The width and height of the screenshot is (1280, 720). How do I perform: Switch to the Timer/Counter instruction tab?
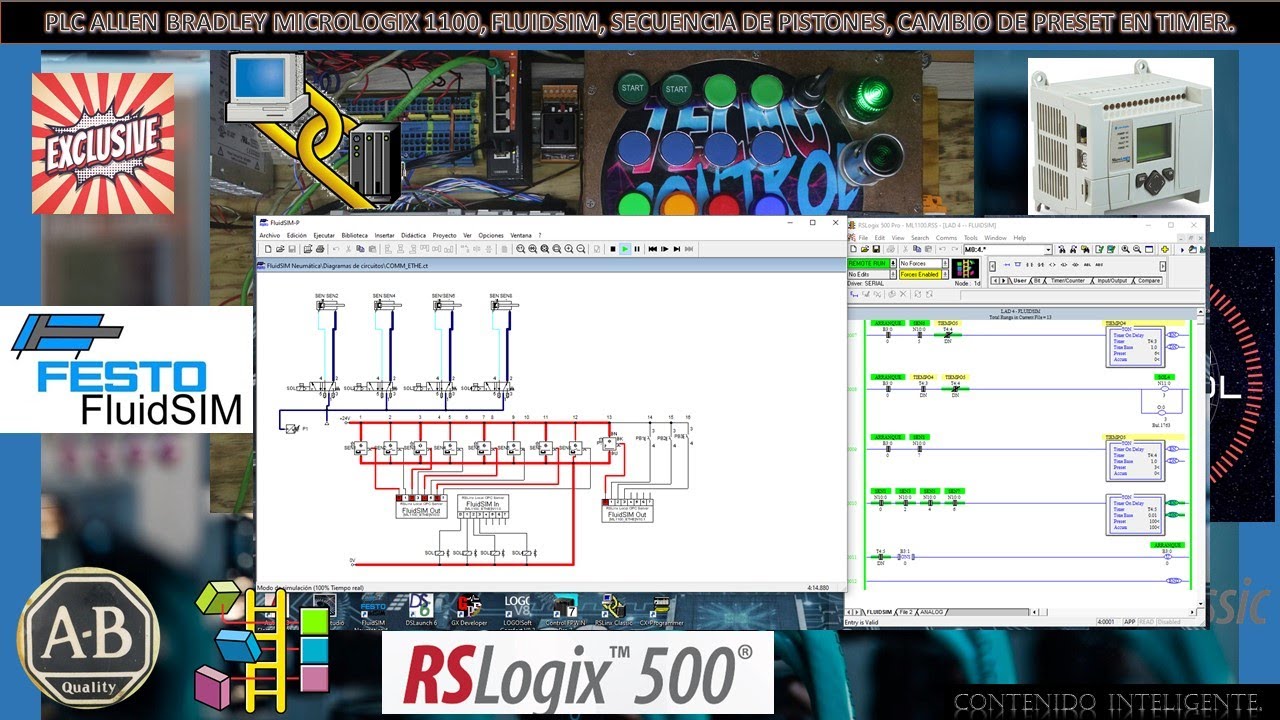[x=1068, y=281]
